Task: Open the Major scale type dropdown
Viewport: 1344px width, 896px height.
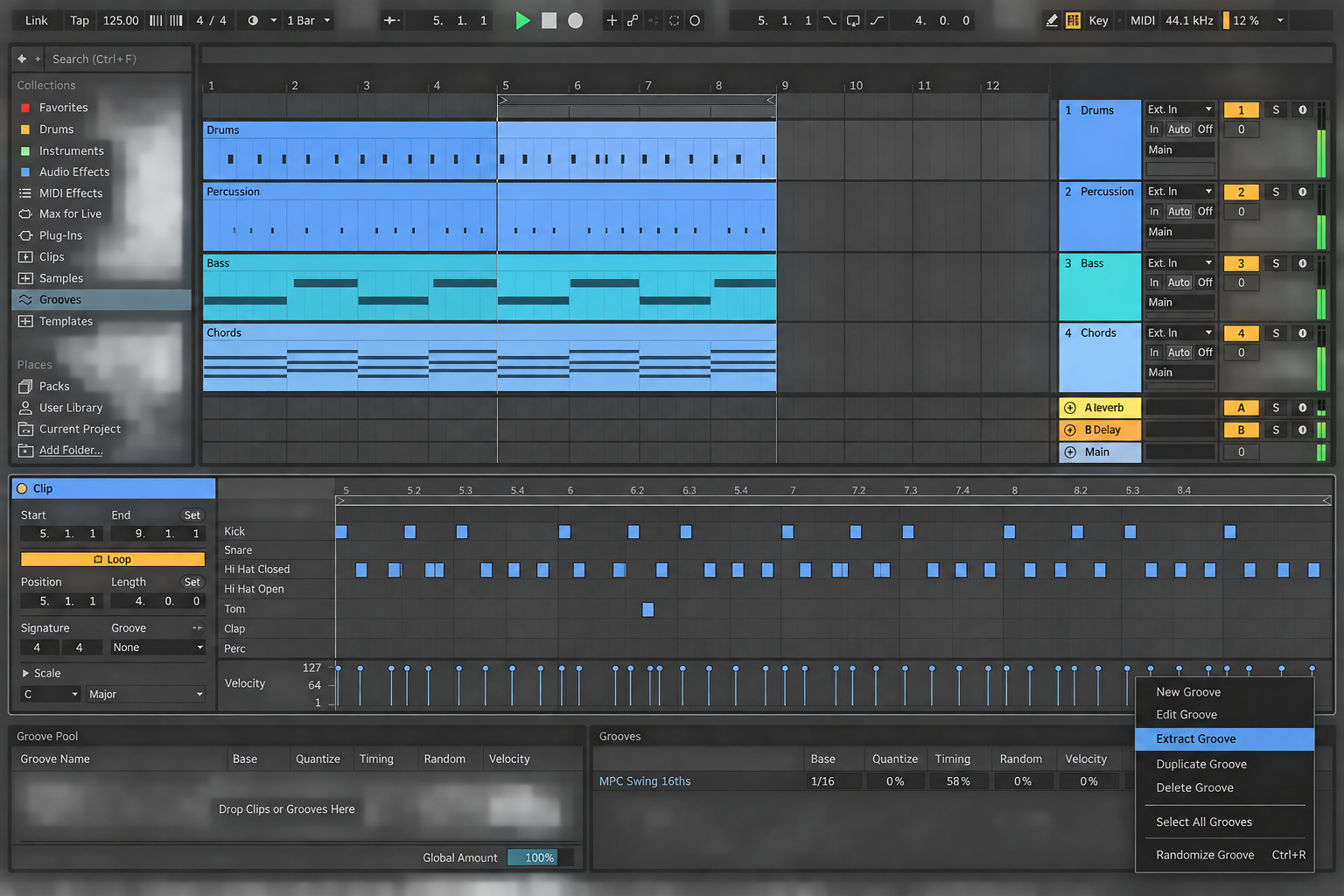Action: pos(145,694)
